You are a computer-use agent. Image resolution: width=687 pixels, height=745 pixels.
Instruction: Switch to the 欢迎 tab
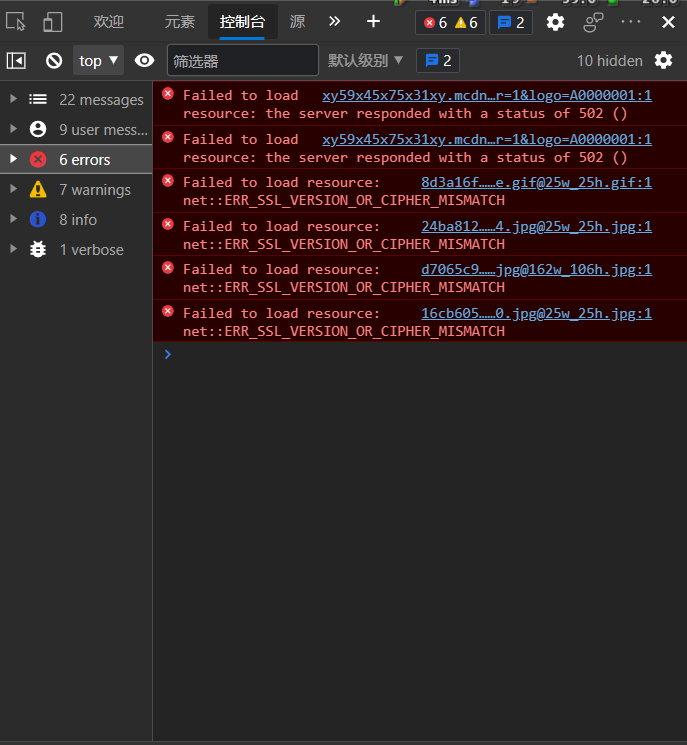point(109,22)
